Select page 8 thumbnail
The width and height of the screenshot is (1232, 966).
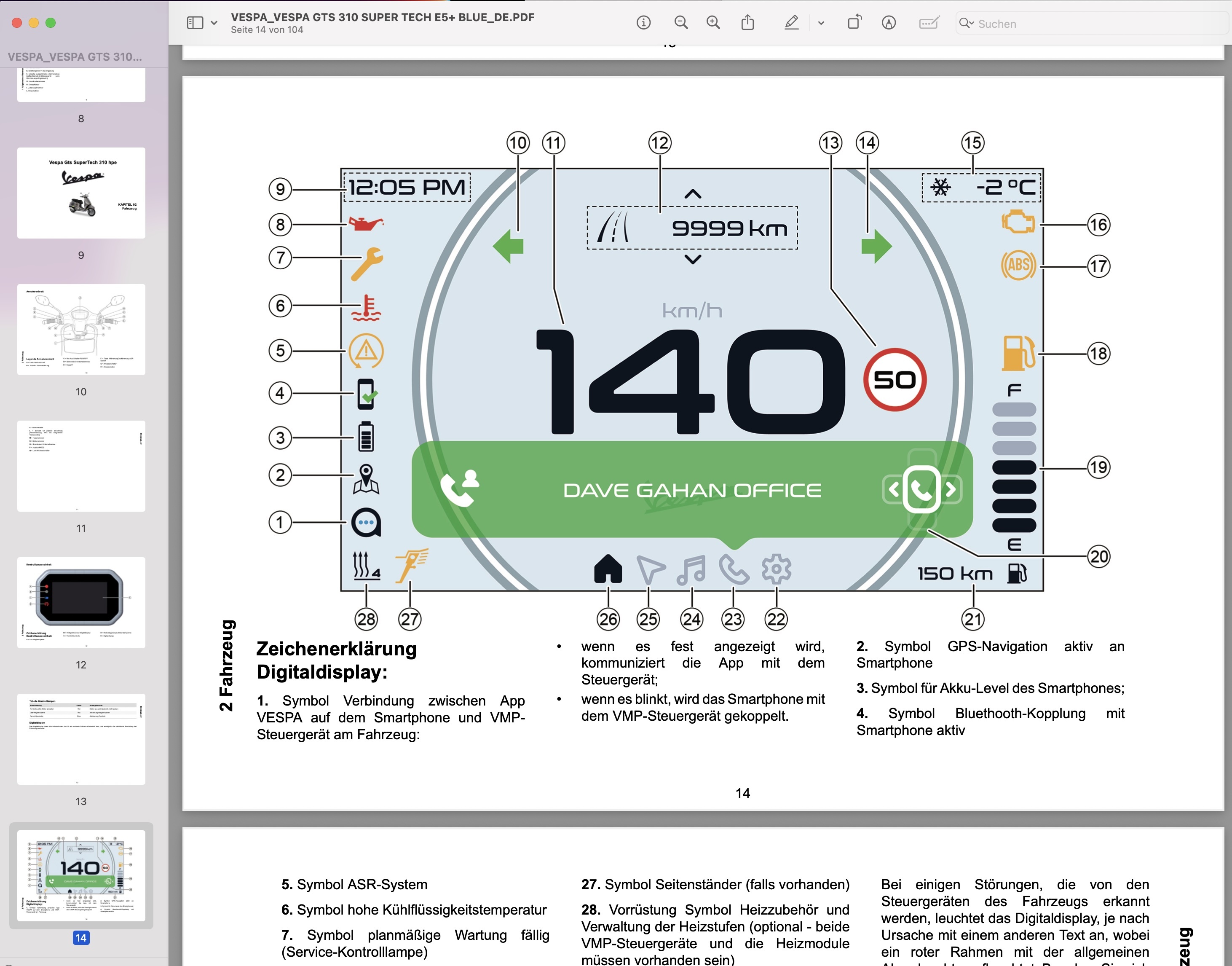[81, 85]
